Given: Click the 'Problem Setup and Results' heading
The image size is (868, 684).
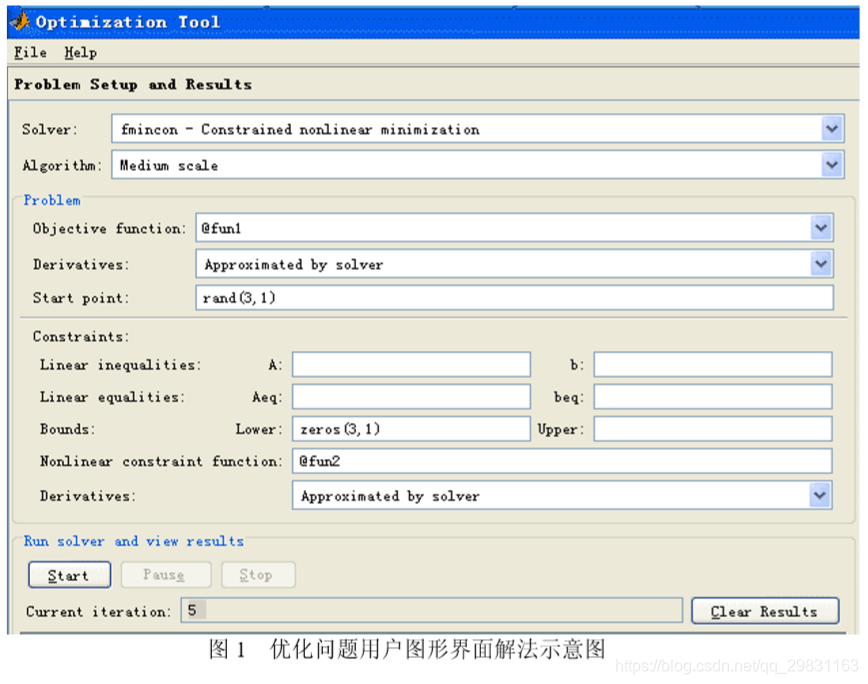Looking at the screenshot, I should (133, 85).
